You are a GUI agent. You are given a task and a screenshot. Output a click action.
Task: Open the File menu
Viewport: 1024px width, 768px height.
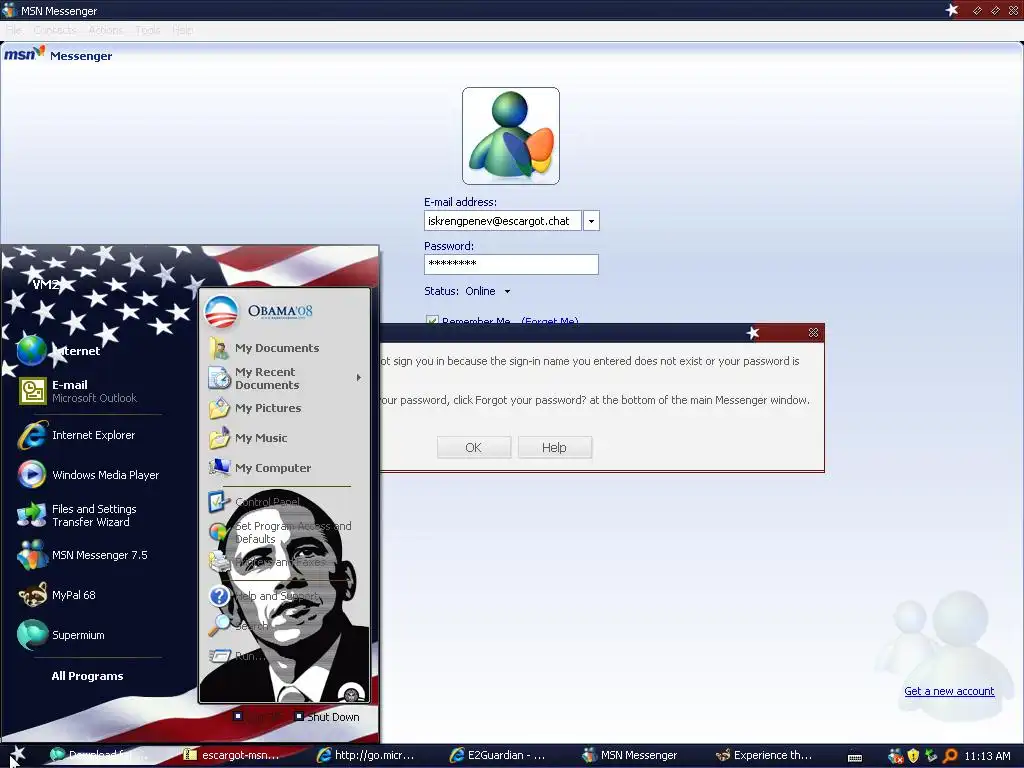click(14, 30)
